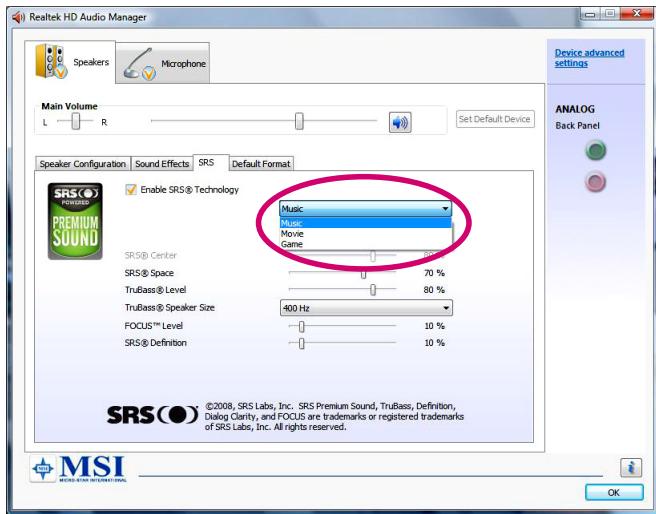Click the Microphone device icon

click(x=140, y=64)
